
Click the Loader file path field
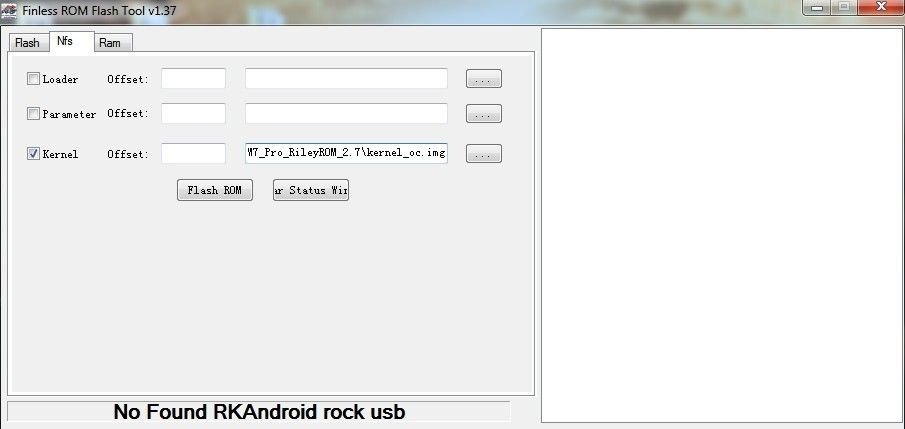[346, 79]
